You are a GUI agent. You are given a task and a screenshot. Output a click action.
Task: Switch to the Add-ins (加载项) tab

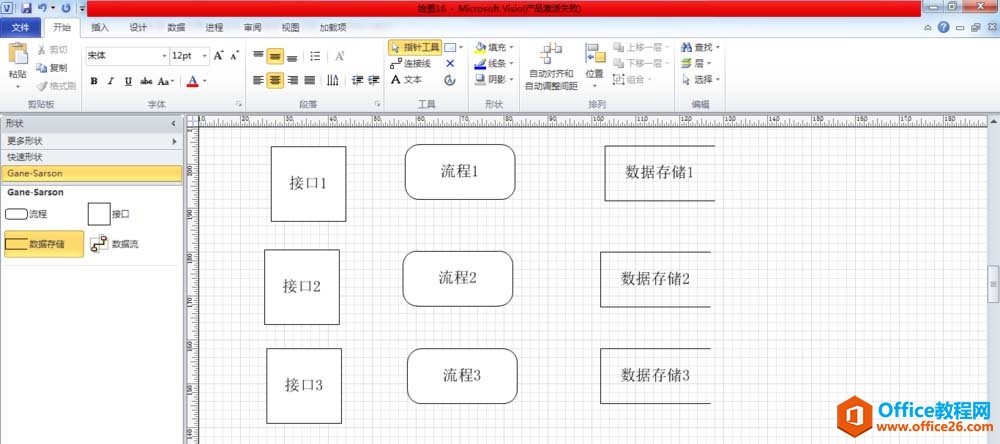(x=333, y=27)
